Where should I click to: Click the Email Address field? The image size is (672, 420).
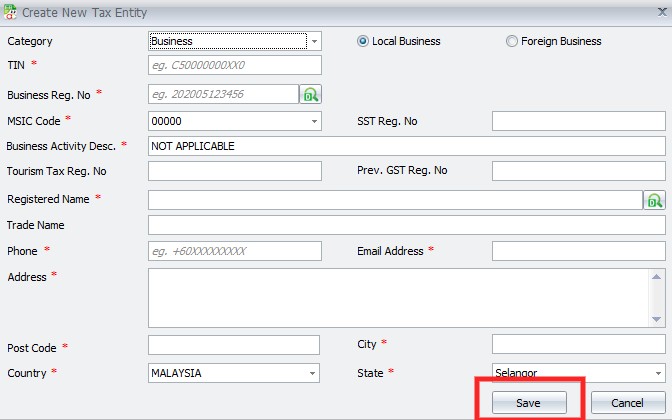click(578, 251)
